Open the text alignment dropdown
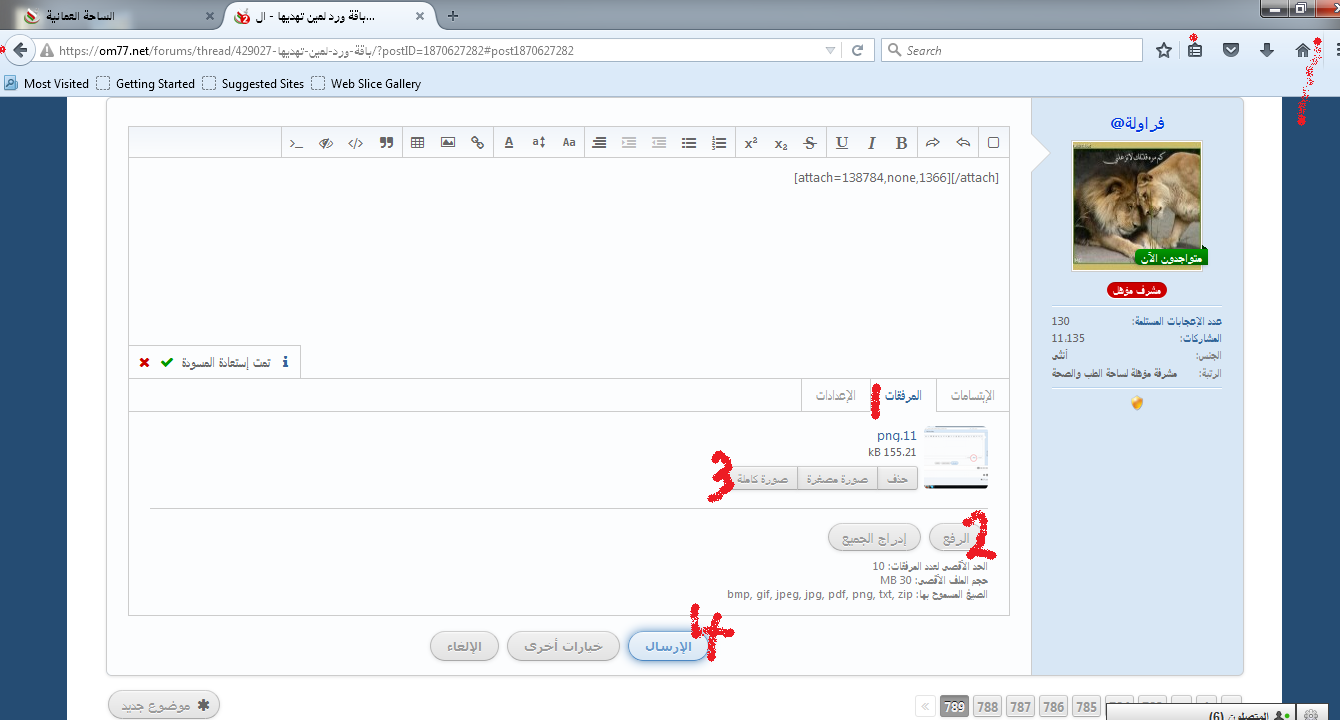 [x=599, y=143]
